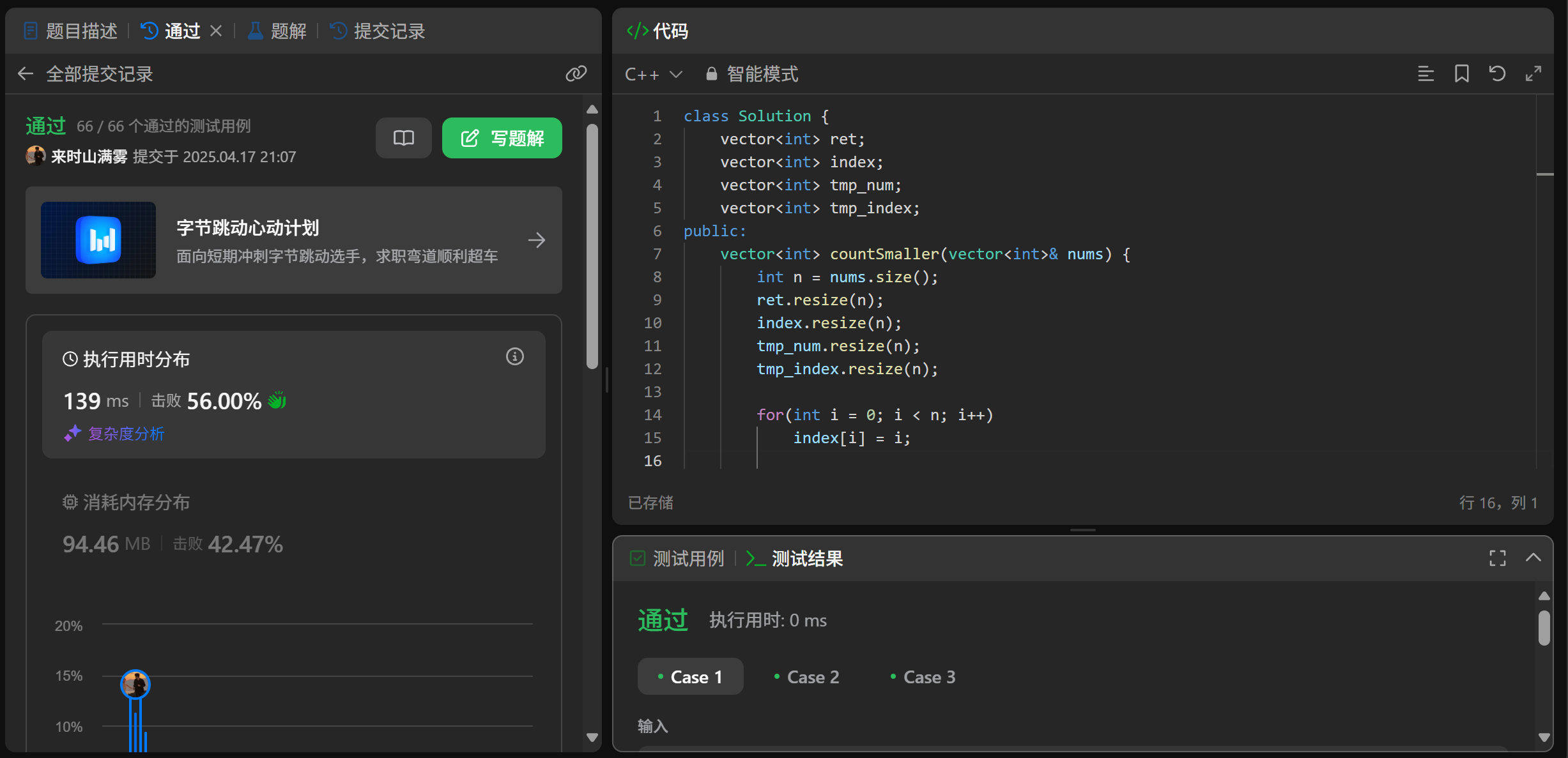Open runtime distribution info icon
This screenshot has height=758, width=1568.
[514, 356]
